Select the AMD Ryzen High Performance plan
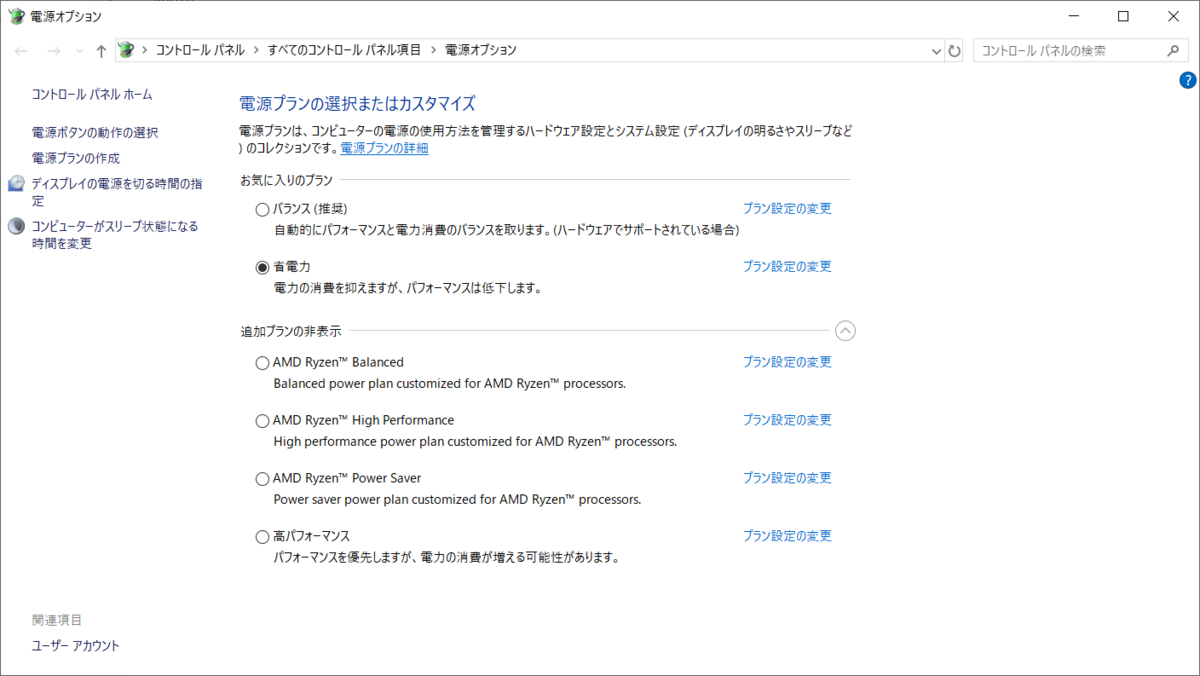 [x=261, y=420]
